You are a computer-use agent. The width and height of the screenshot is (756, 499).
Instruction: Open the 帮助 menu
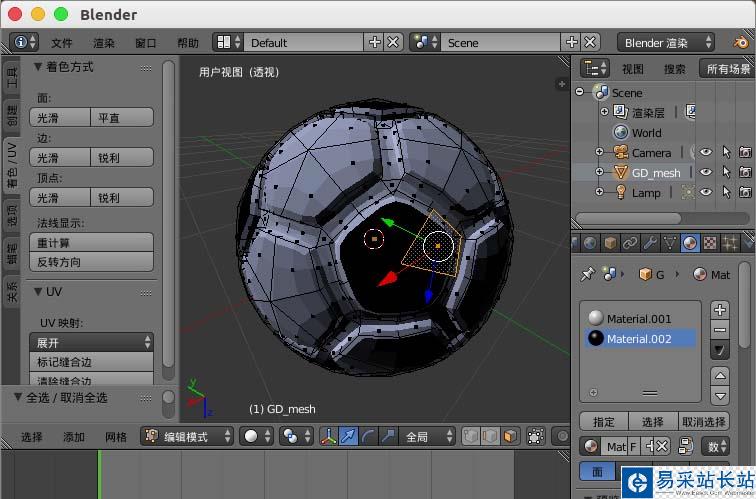(188, 43)
